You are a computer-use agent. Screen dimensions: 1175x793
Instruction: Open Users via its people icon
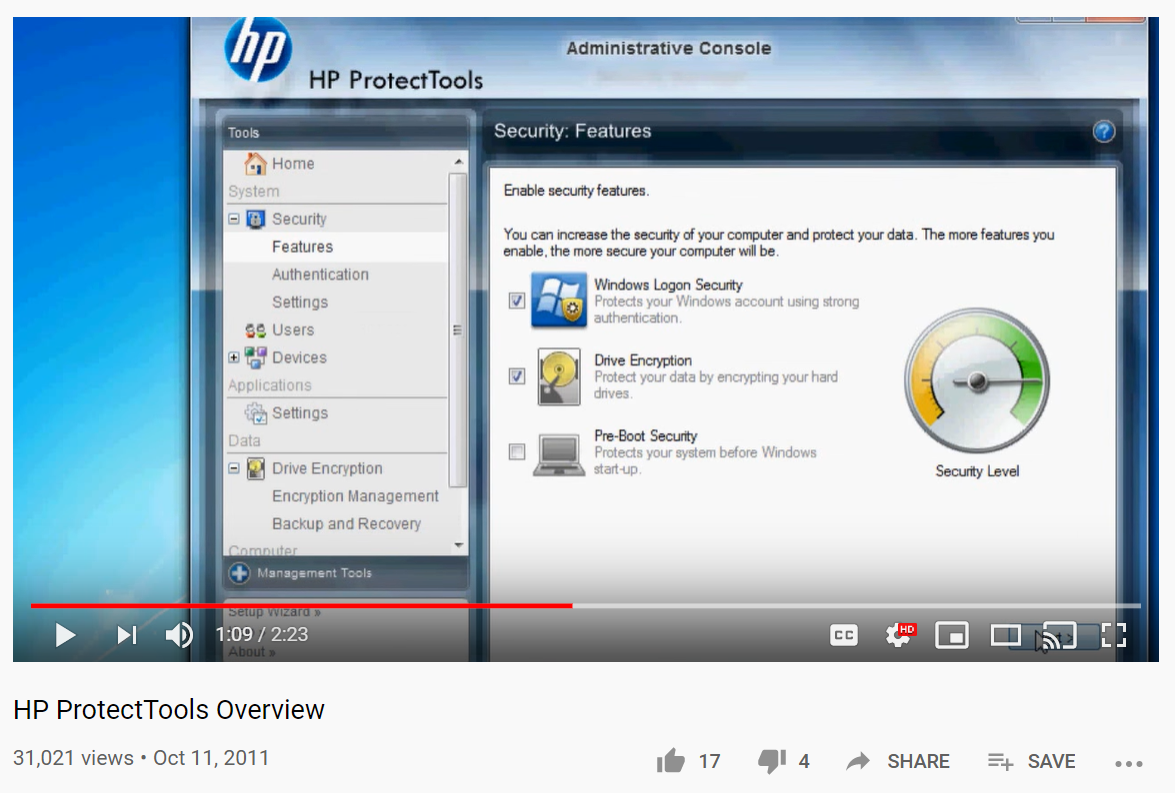pyautogui.click(x=255, y=329)
